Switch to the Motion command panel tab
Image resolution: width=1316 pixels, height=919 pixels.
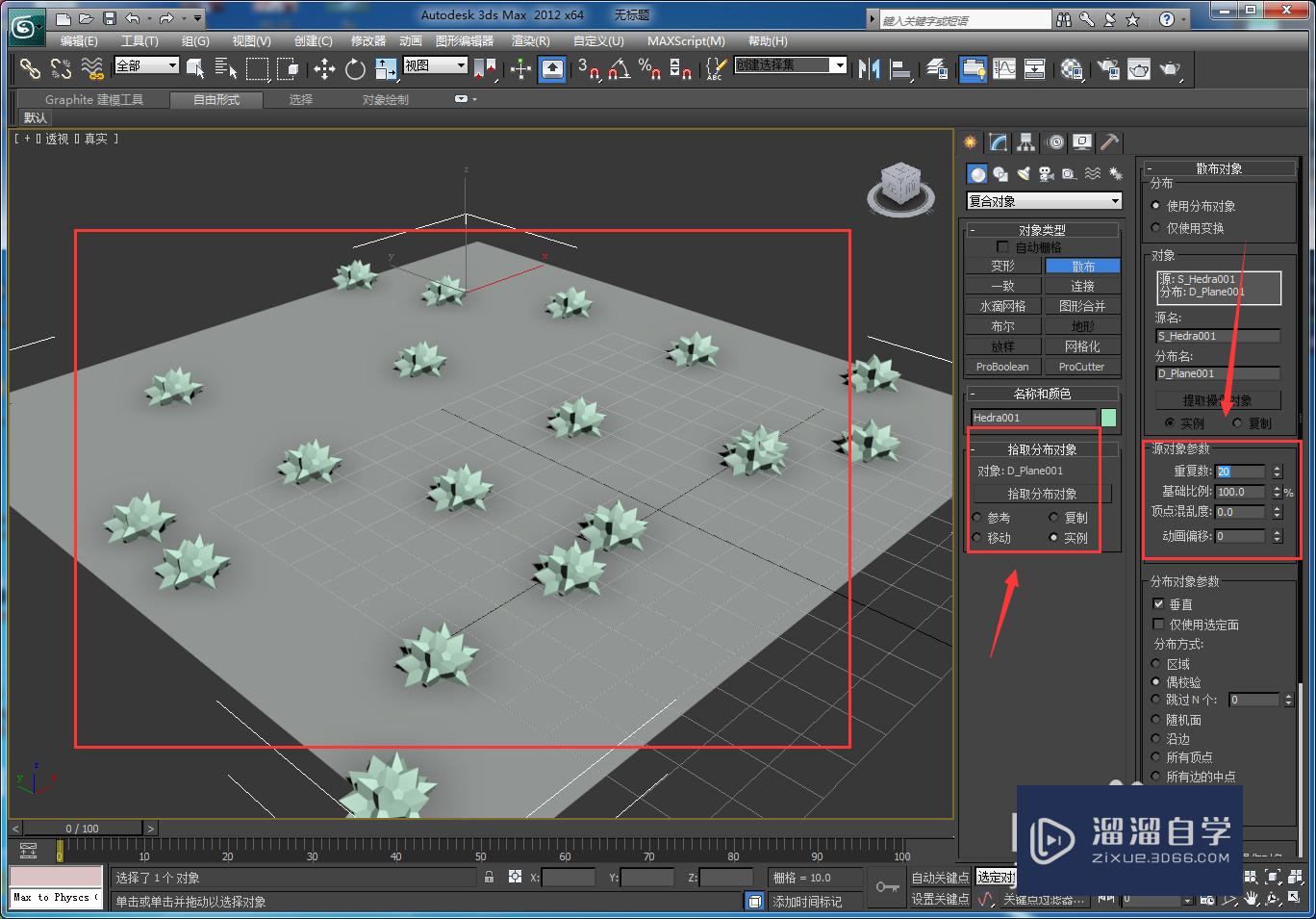1055,142
